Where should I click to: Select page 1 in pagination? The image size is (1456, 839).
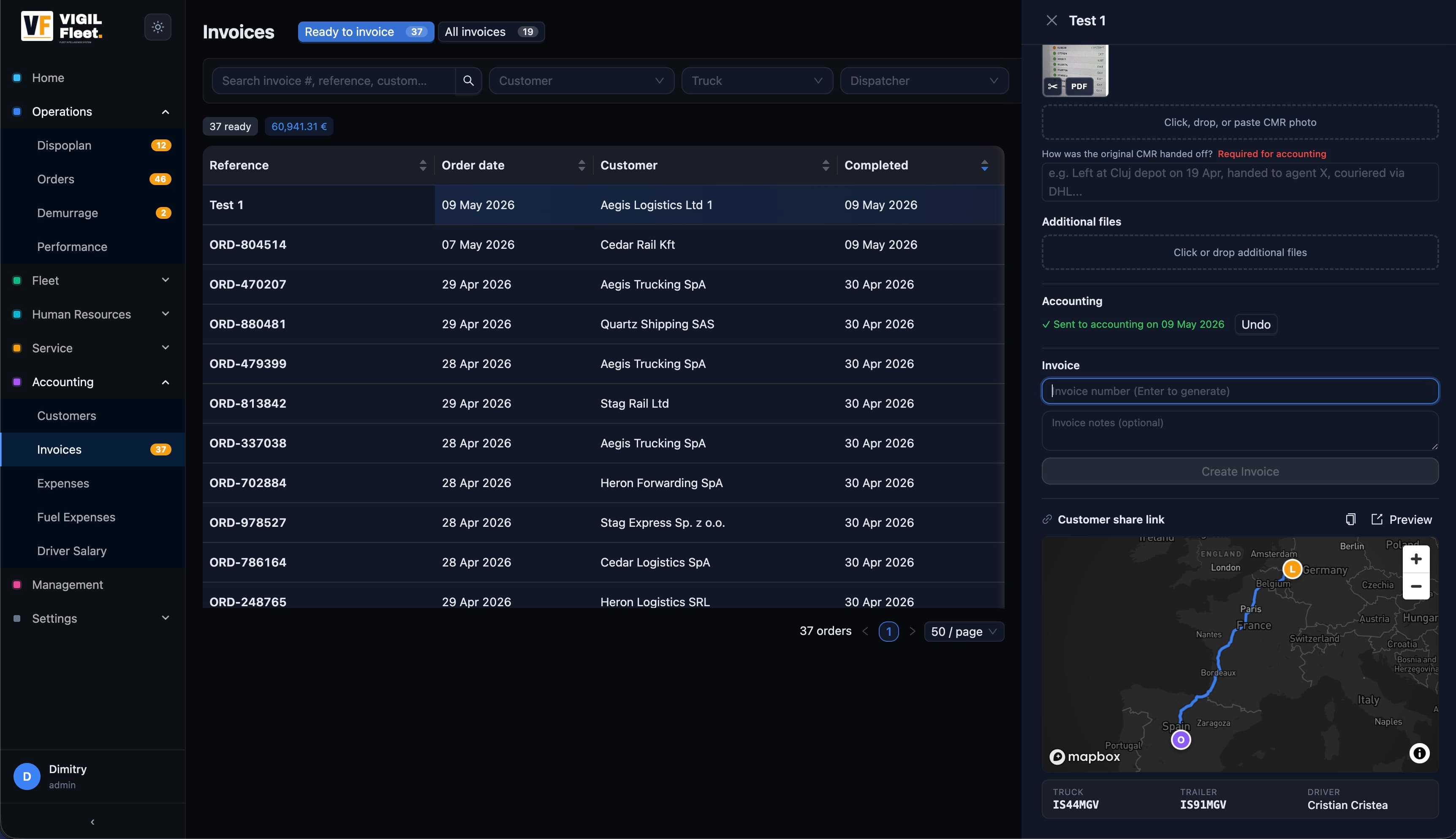pos(889,632)
